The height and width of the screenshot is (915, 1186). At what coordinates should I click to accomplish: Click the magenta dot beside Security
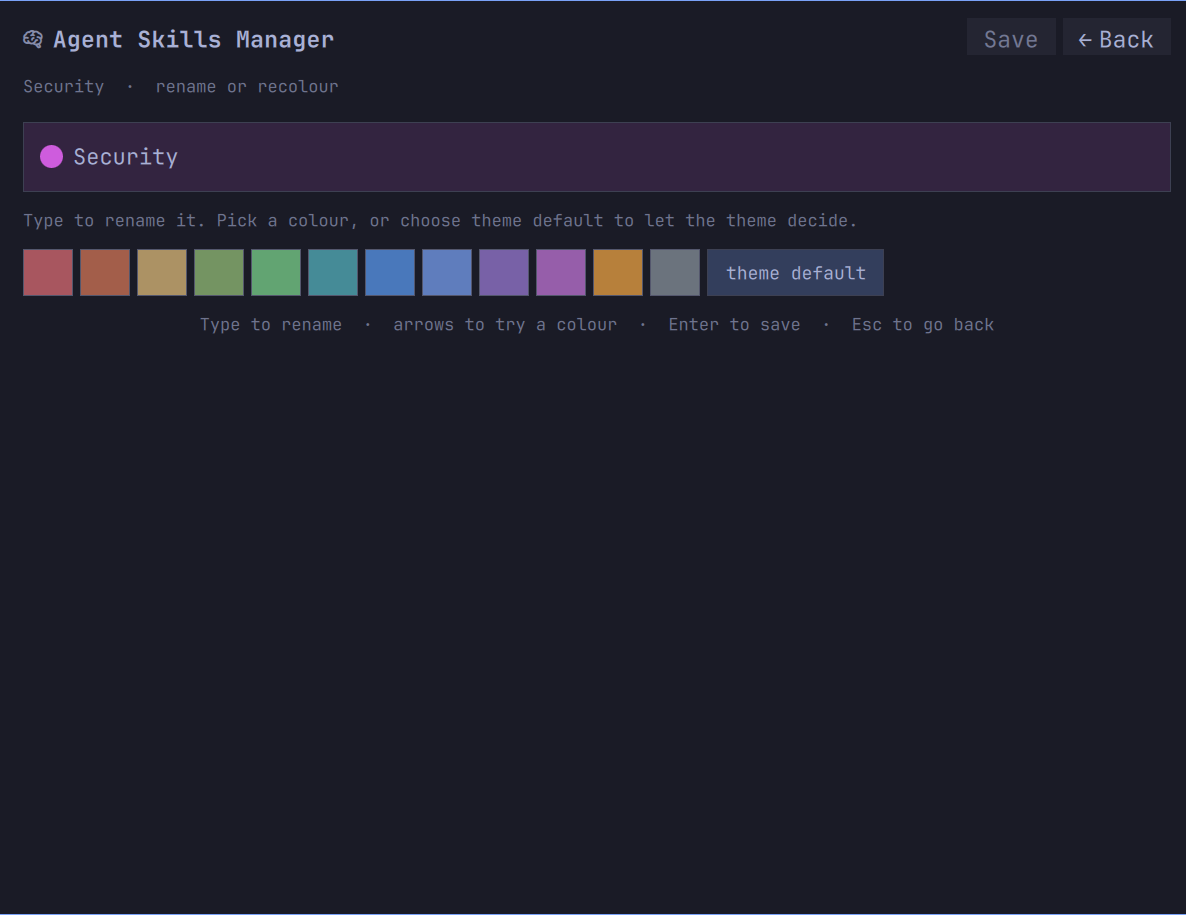coord(51,157)
